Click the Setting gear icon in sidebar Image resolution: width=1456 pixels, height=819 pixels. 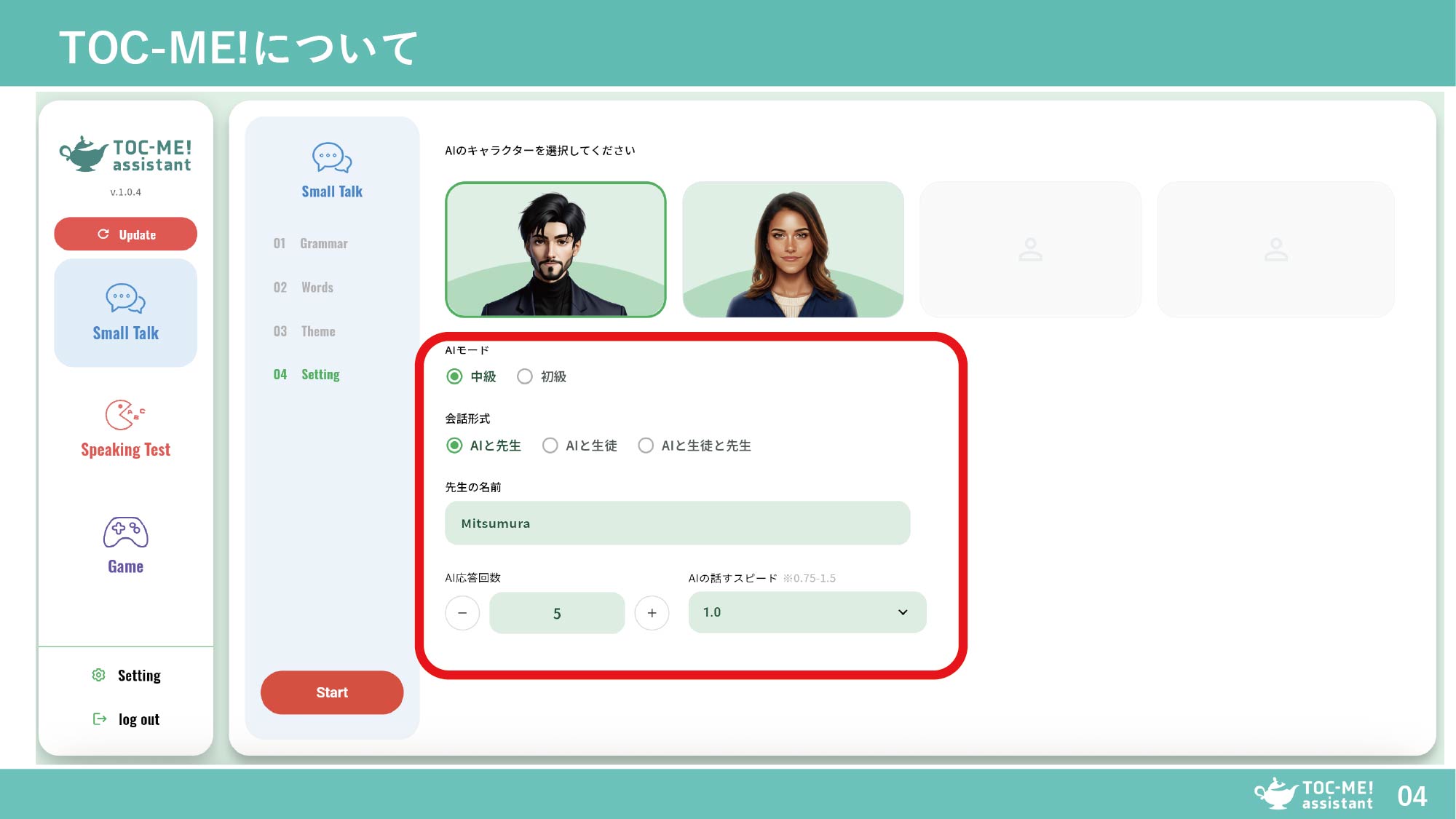99,675
